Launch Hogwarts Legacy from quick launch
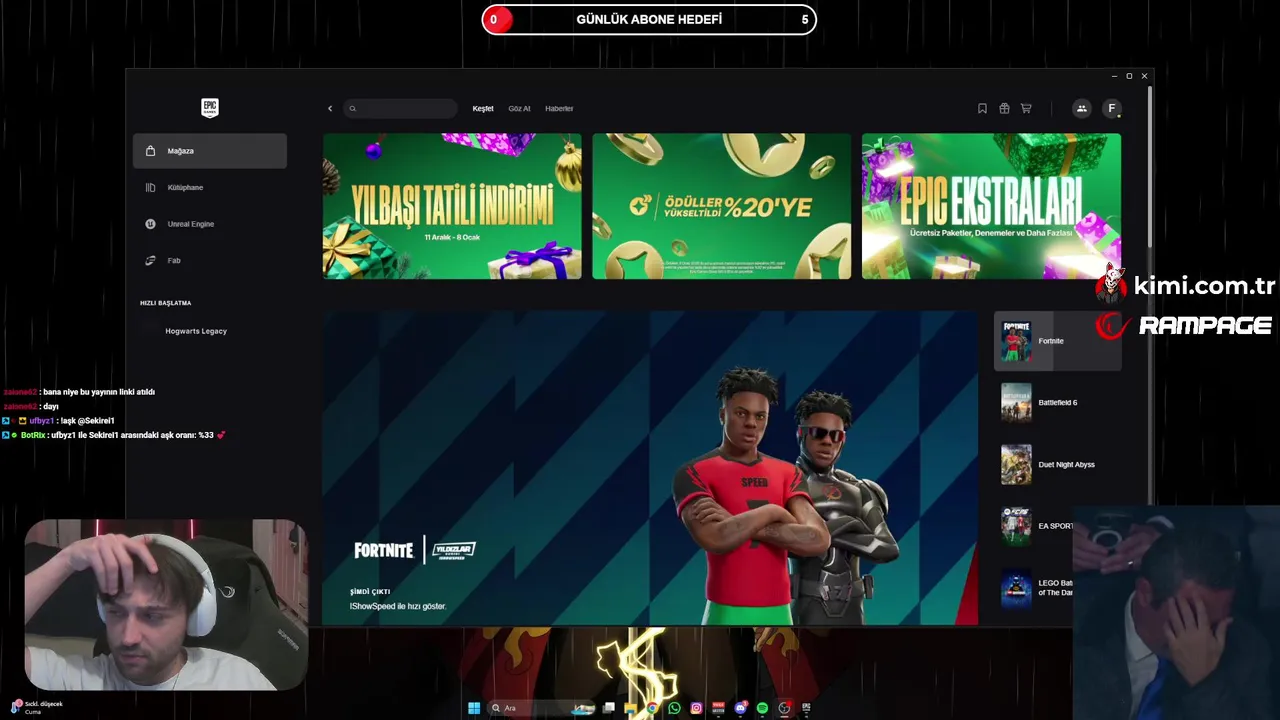The image size is (1280, 720). (196, 331)
